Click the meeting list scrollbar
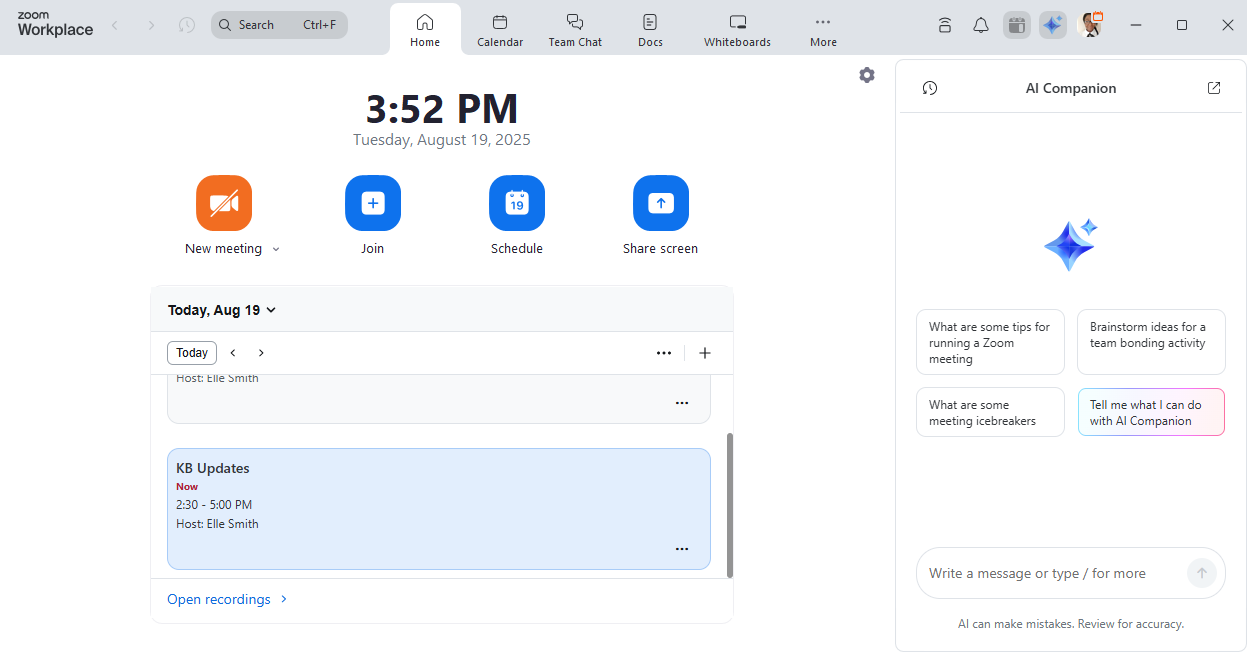This screenshot has height=652, width=1247. (730, 504)
